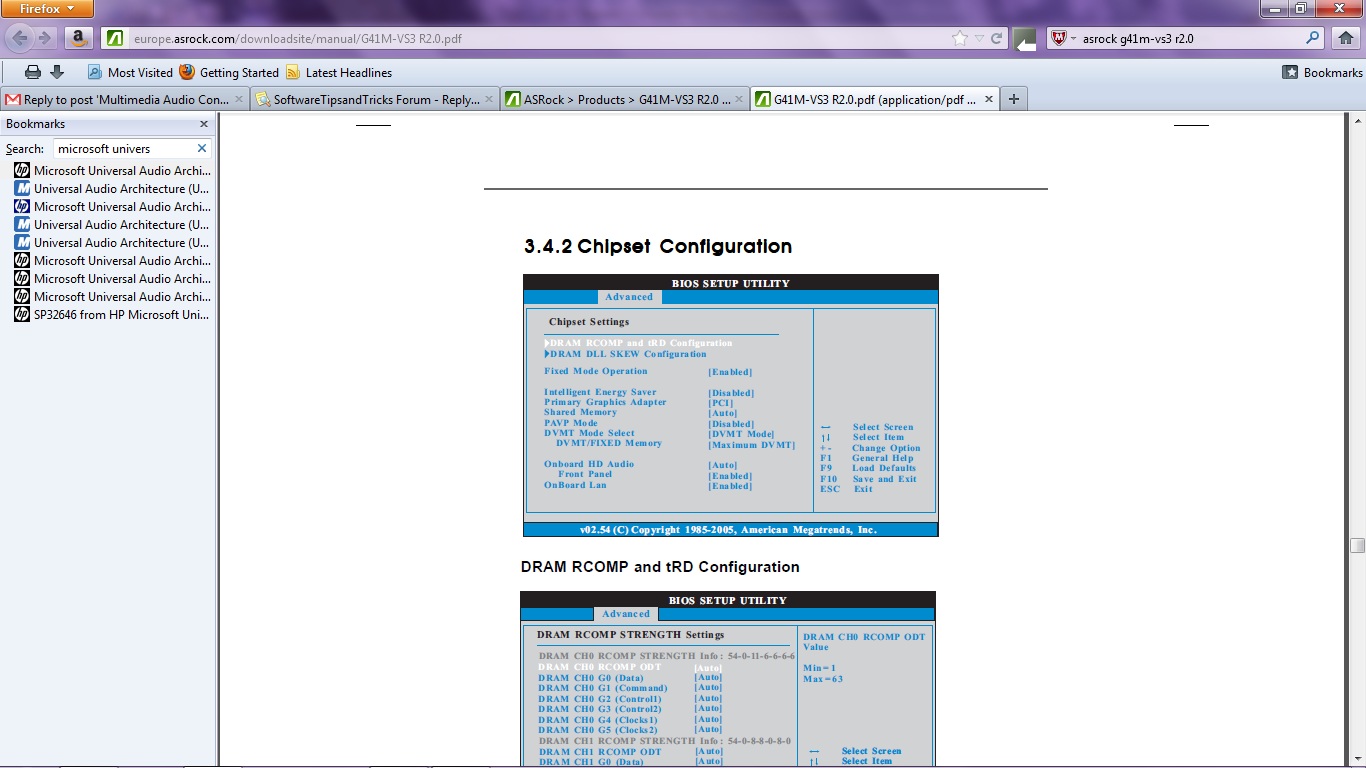
Task: Click the Amazon toolbar button
Action: (x=79, y=39)
